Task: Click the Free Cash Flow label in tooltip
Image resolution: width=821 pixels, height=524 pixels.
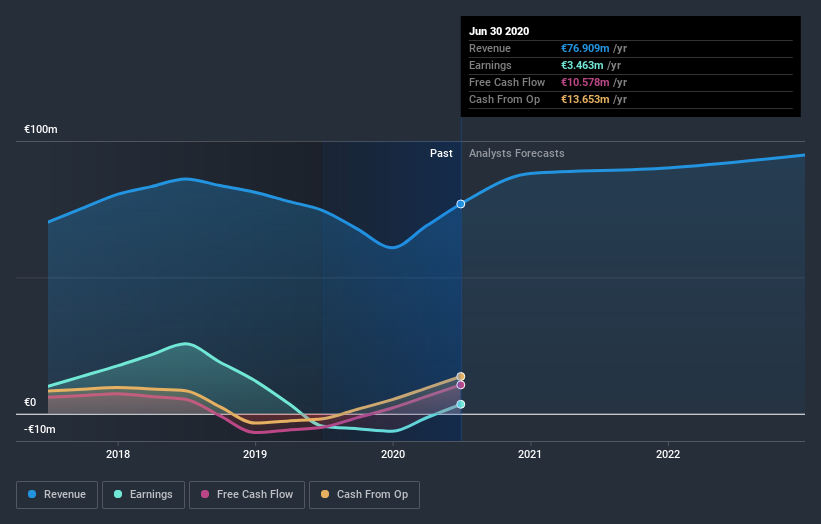Action: click(x=507, y=82)
